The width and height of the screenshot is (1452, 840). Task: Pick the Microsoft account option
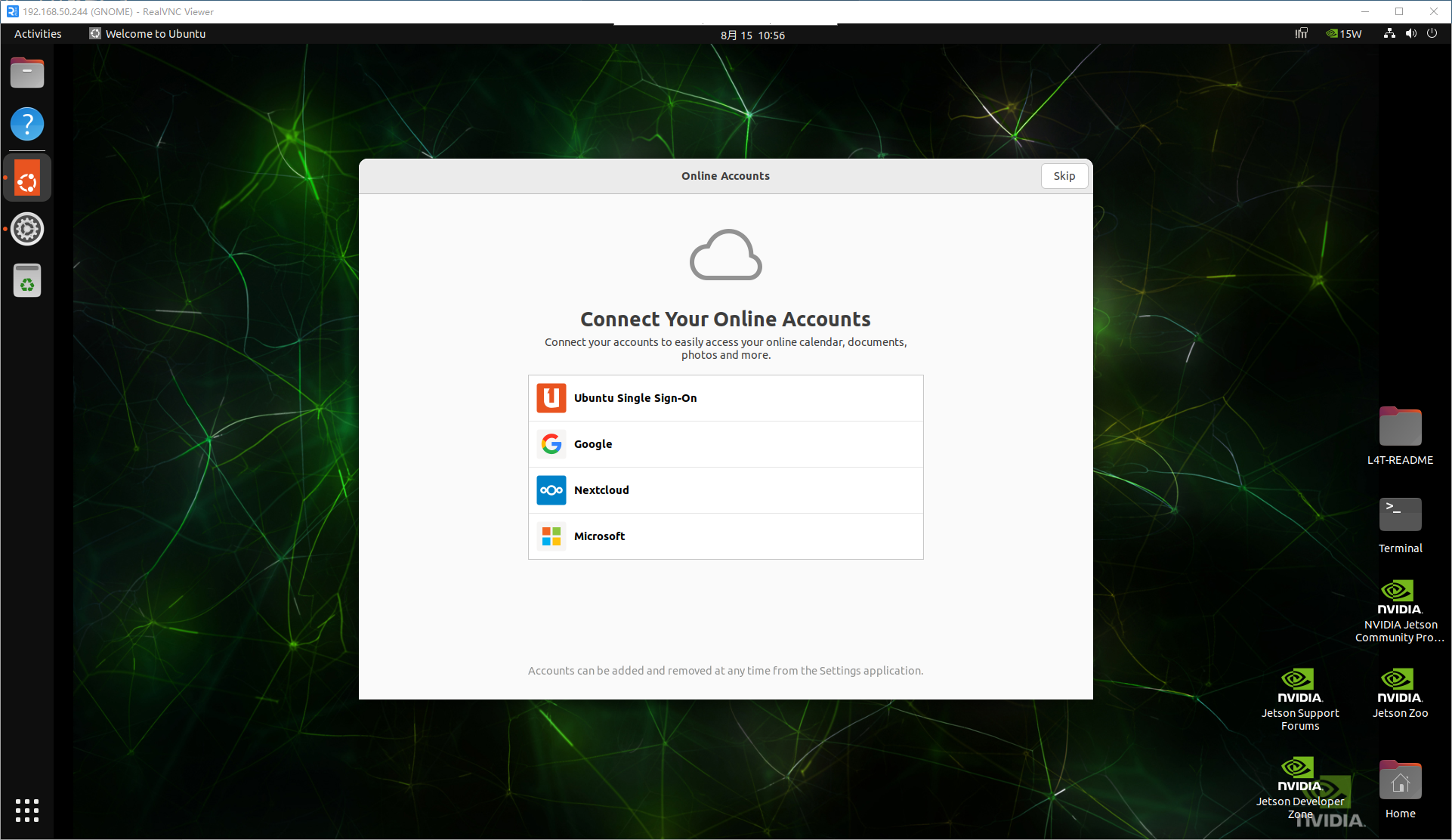[725, 536]
